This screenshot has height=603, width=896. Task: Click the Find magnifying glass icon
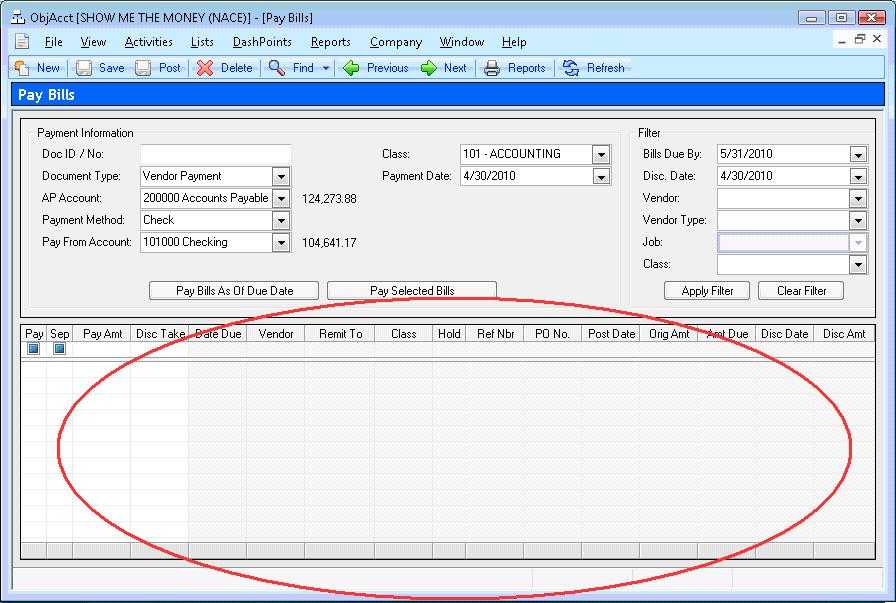277,68
